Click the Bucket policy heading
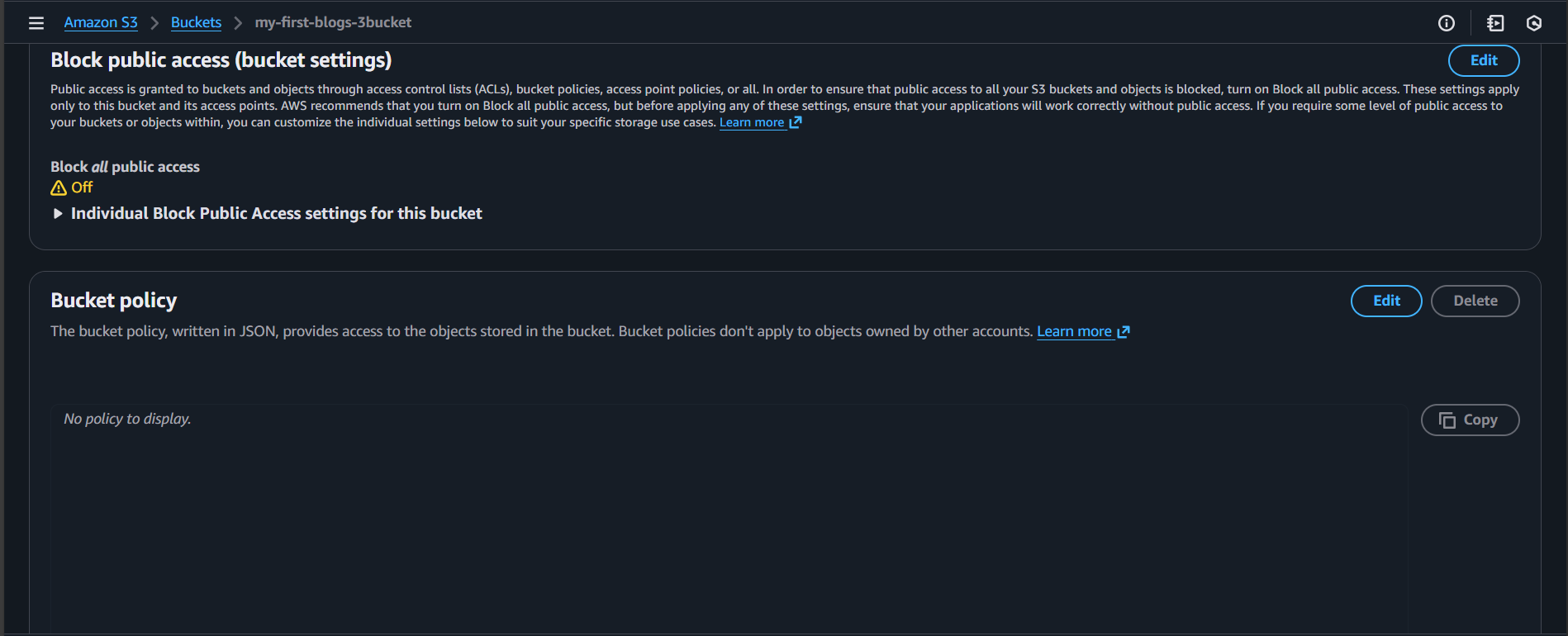 [114, 301]
